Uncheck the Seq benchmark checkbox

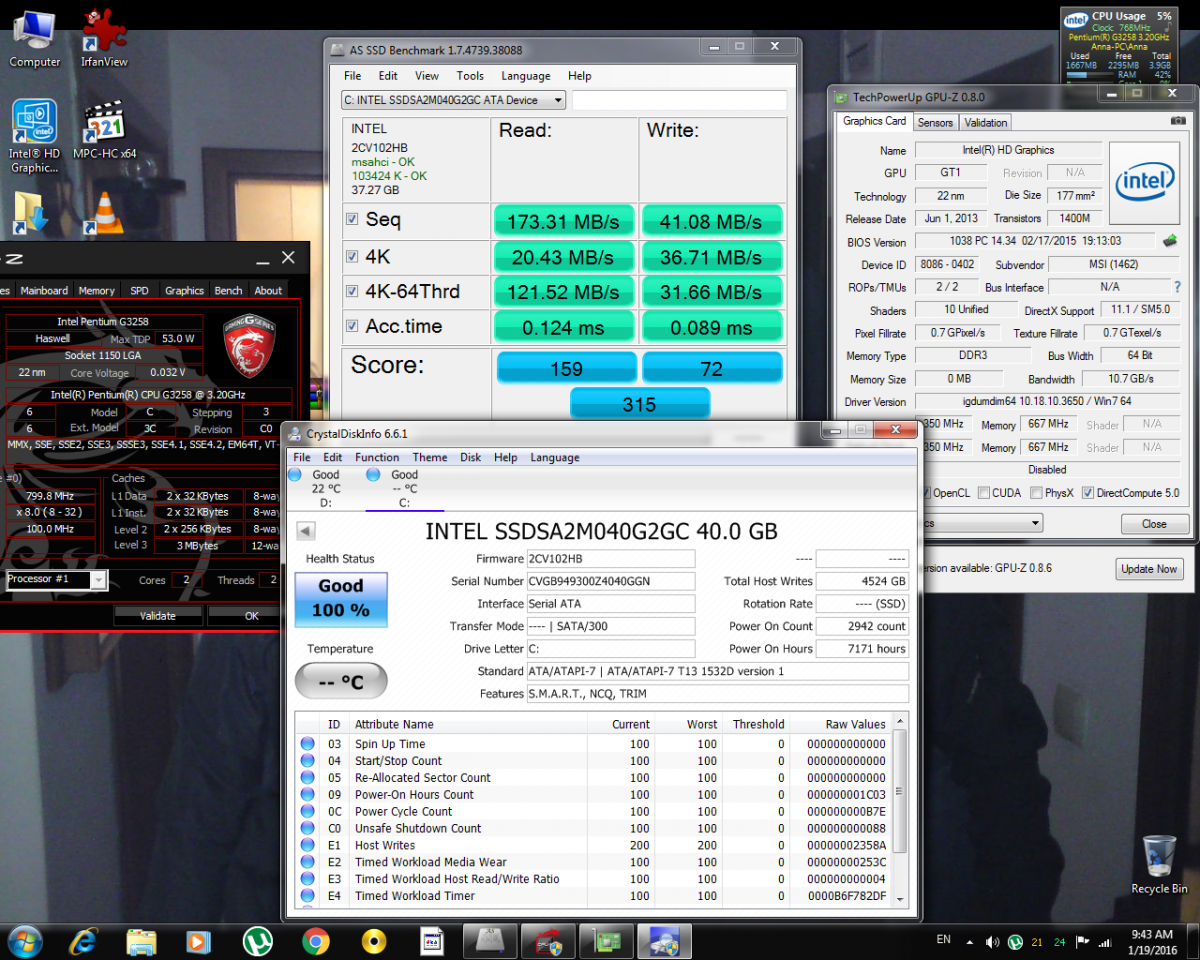coord(352,220)
